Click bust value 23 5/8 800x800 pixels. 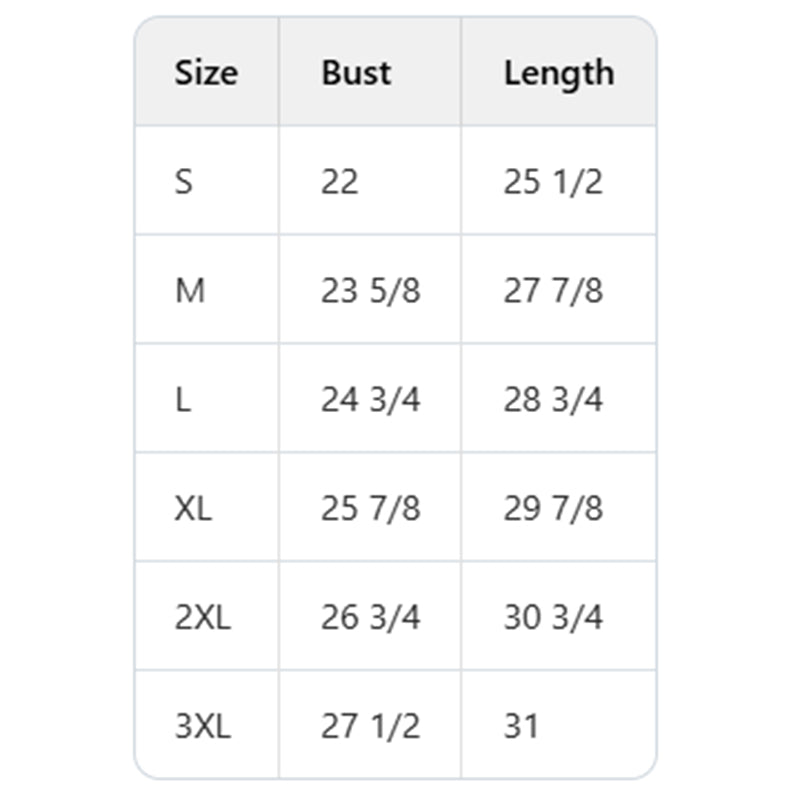[371, 291]
